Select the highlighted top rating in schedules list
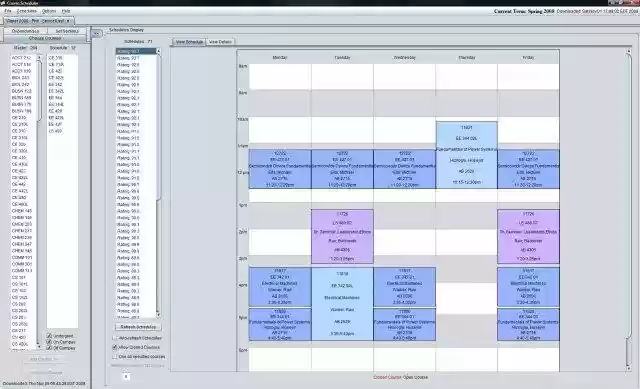This screenshot has width=640, height=389. pos(136,51)
